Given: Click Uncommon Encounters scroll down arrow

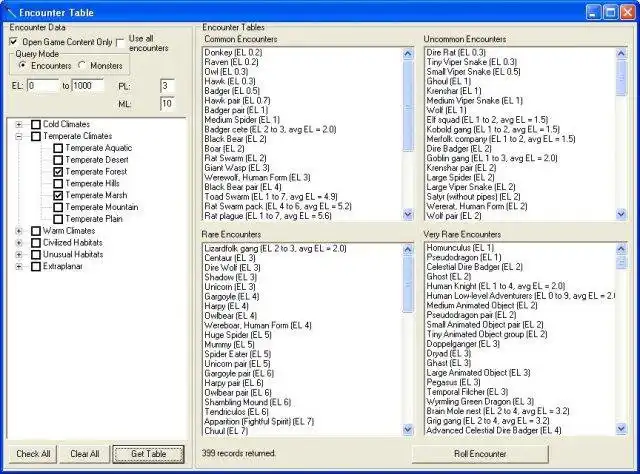Looking at the screenshot, I should point(621,214).
